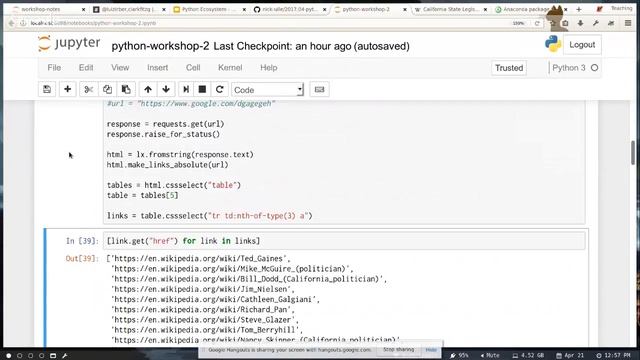Open the Insert menu

click(158, 68)
